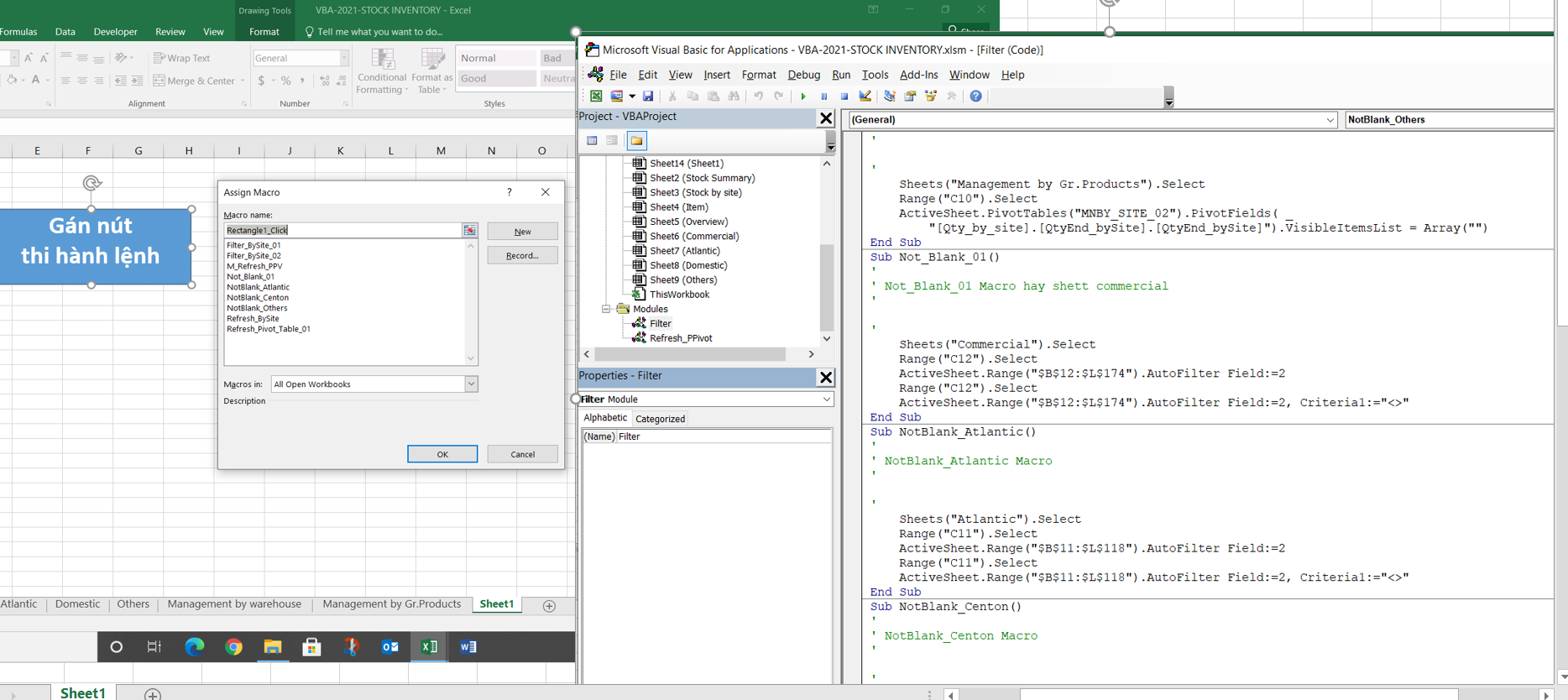The width and height of the screenshot is (1568, 700).
Task: Open Microsoft Edge from taskbar
Action: coord(195,646)
